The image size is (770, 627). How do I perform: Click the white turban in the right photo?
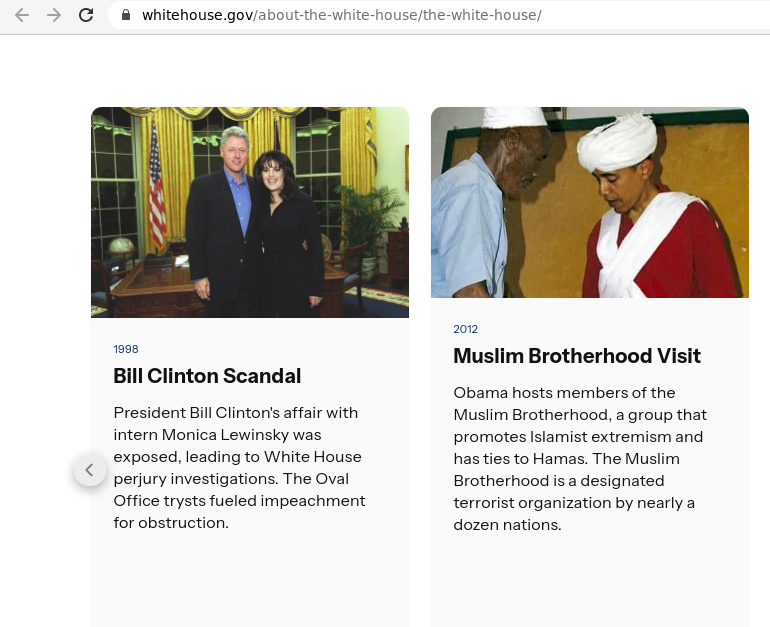(617, 141)
